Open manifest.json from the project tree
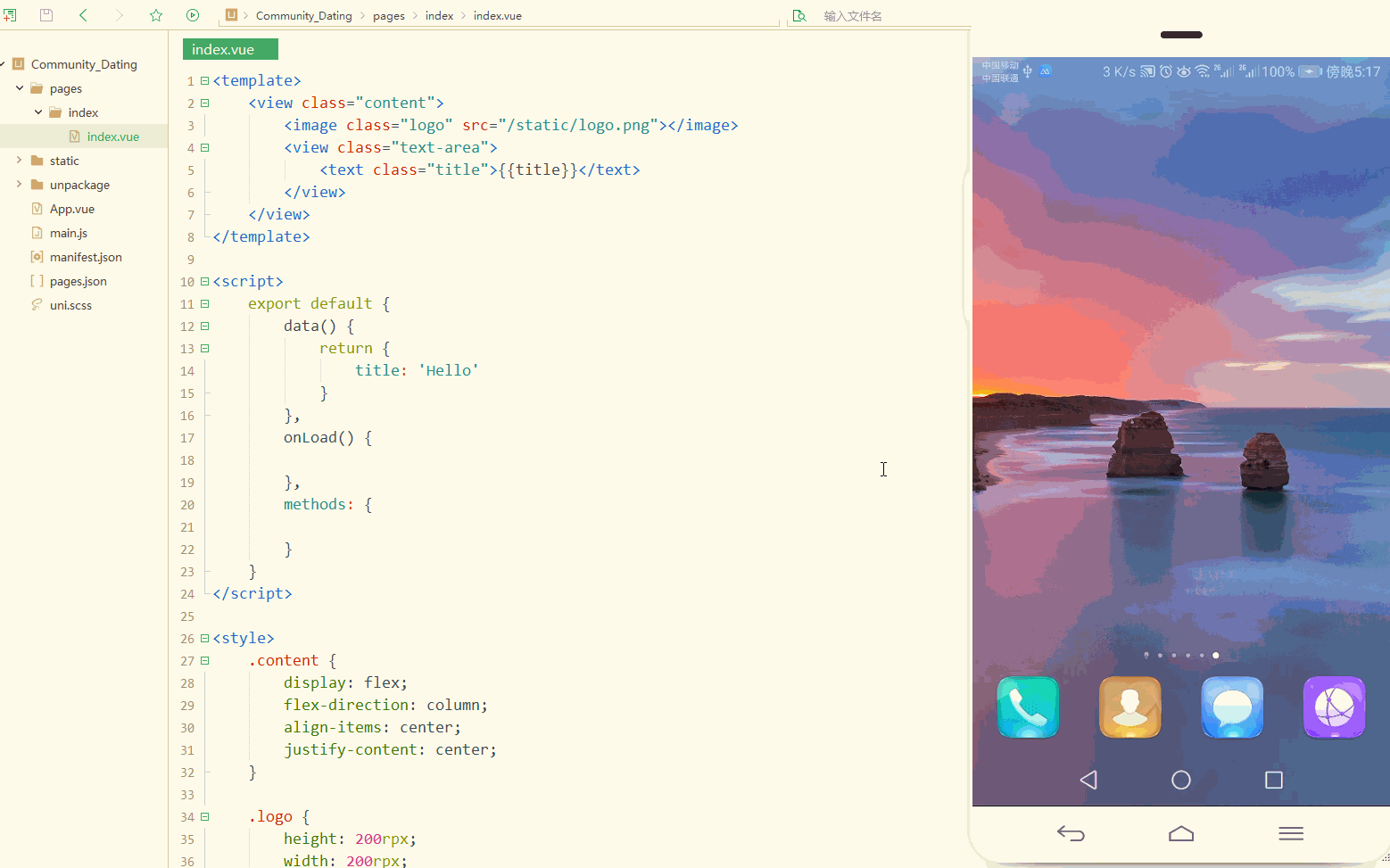 click(x=86, y=257)
